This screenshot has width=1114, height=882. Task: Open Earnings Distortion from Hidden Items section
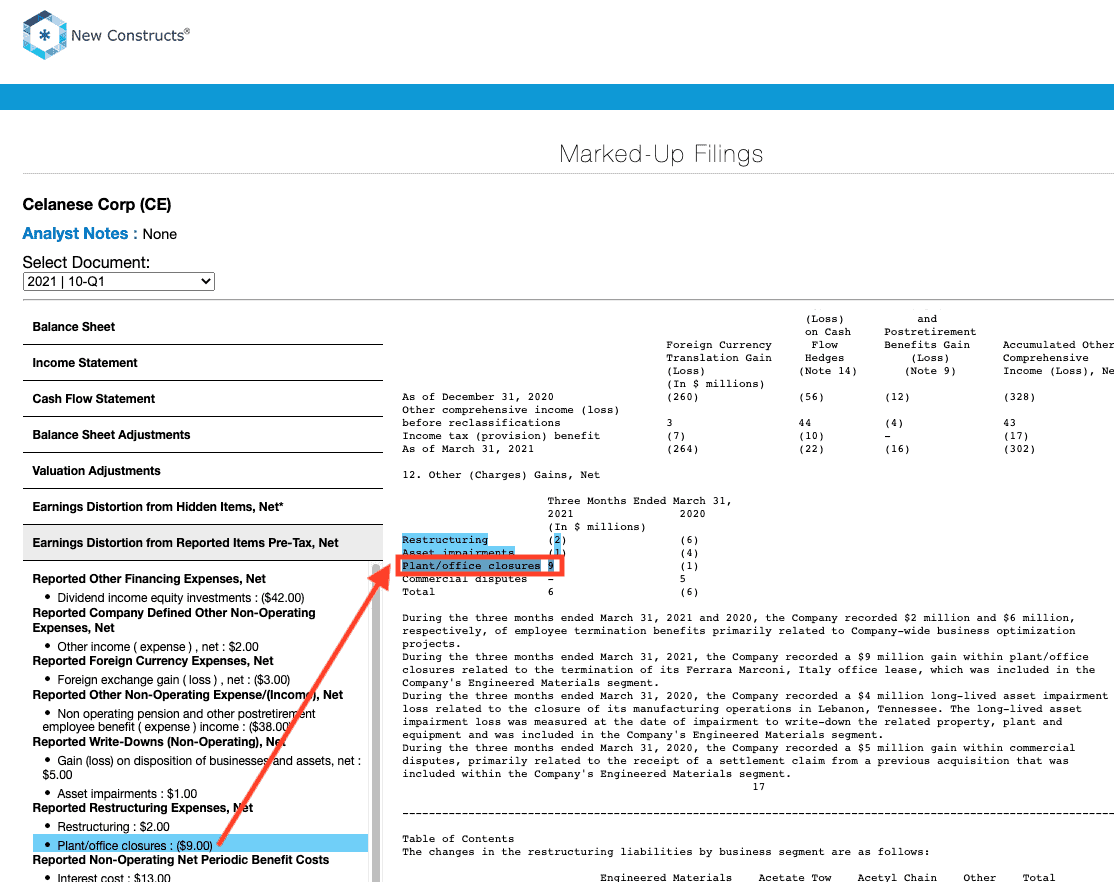[x=202, y=507]
